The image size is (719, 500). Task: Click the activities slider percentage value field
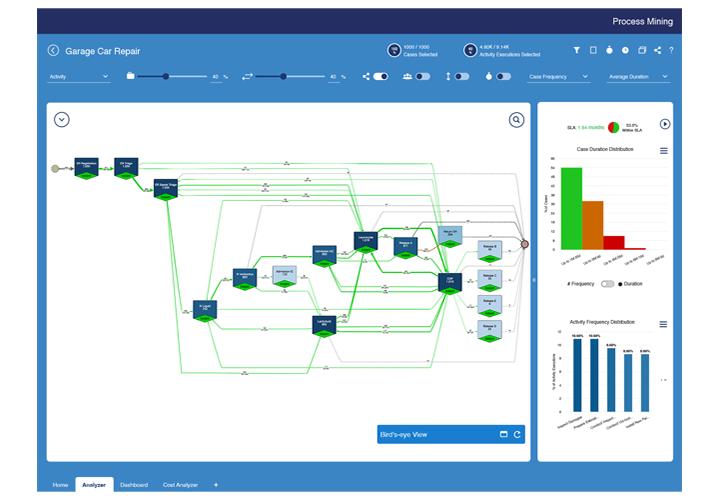tap(216, 77)
